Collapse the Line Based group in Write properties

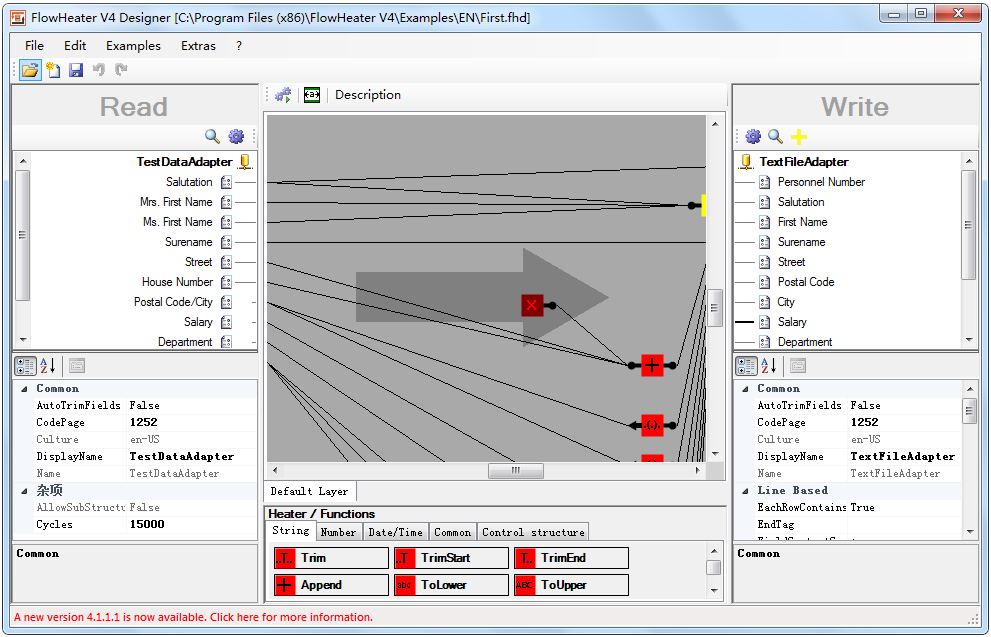pyautogui.click(x=745, y=490)
